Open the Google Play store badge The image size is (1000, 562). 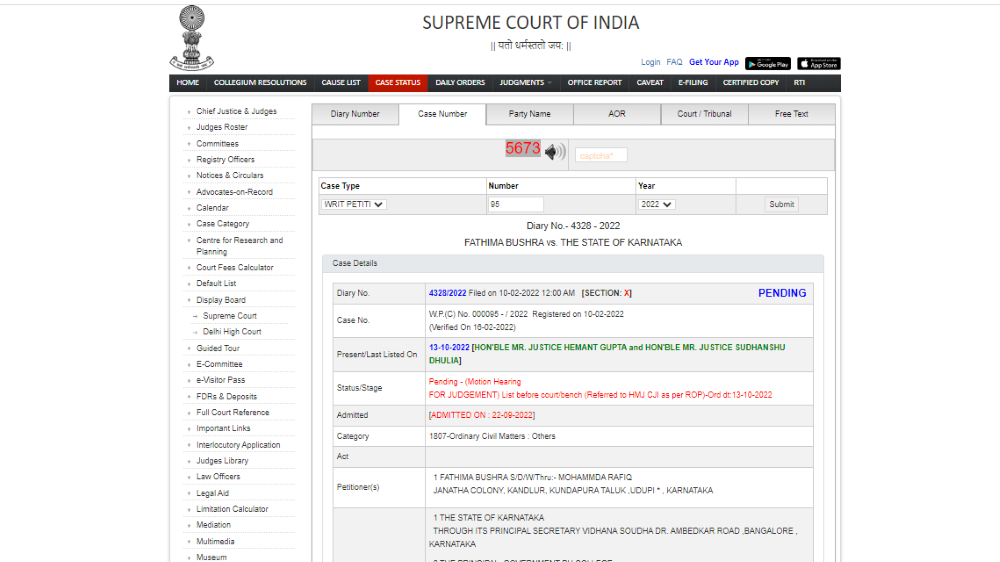(x=768, y=63)
